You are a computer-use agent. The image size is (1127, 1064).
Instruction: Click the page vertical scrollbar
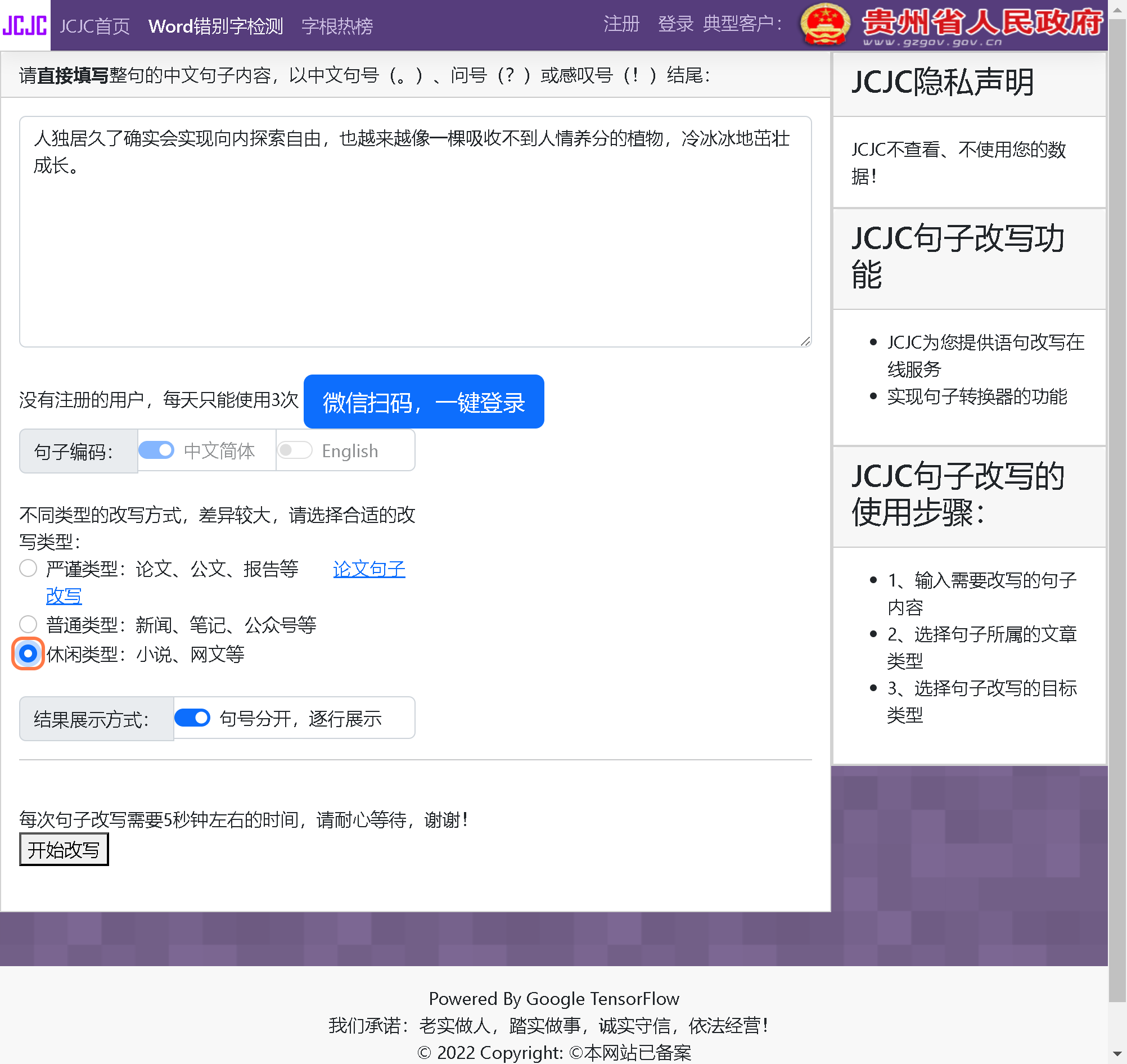point(1117,511)
